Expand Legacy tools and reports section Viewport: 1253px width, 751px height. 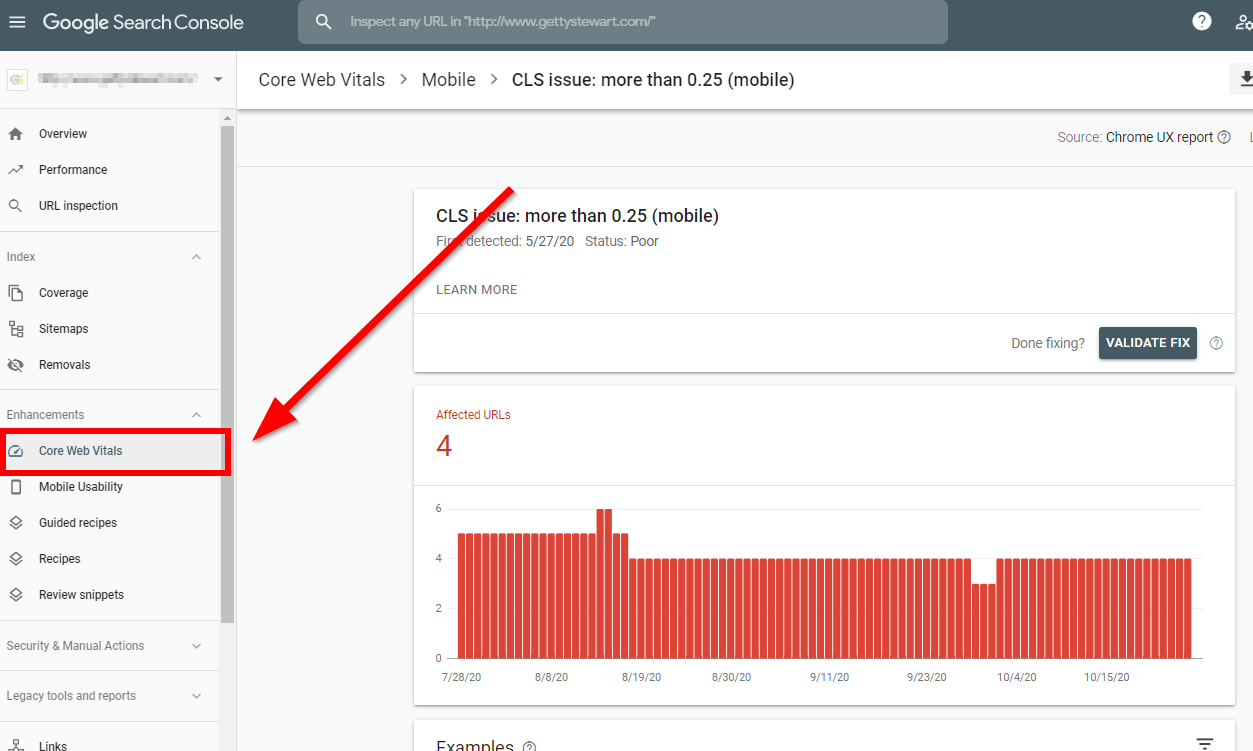pos(197,696)
